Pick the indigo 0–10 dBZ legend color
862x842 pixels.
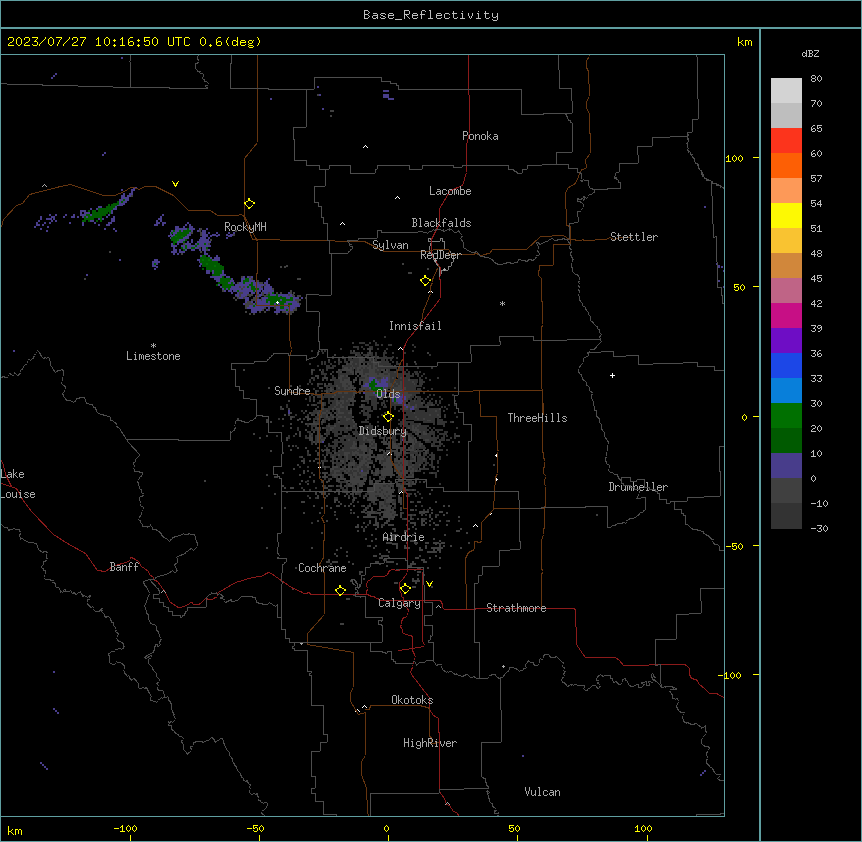click(x=786, y=466)
